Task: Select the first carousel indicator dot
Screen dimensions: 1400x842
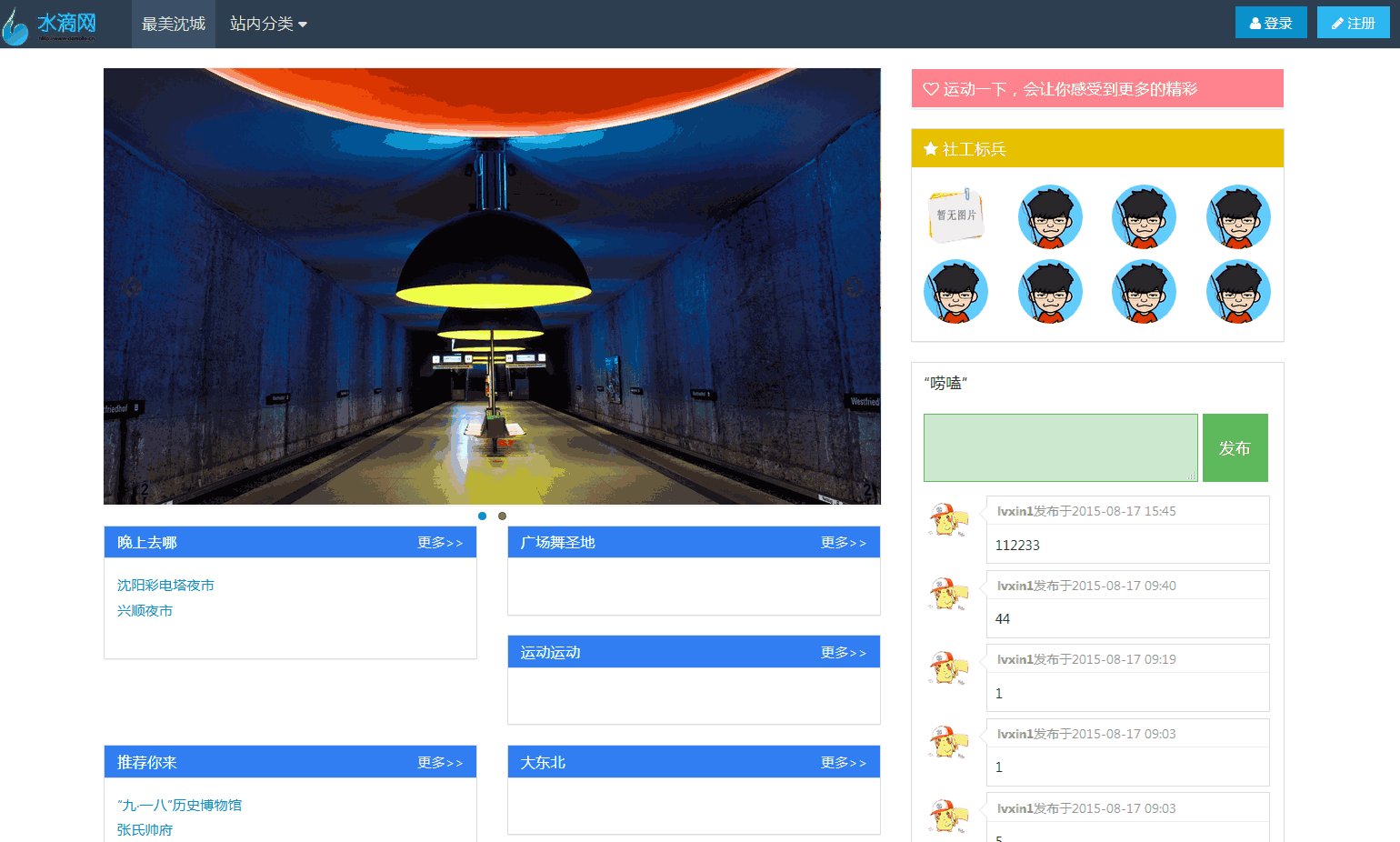Action: 482,516
